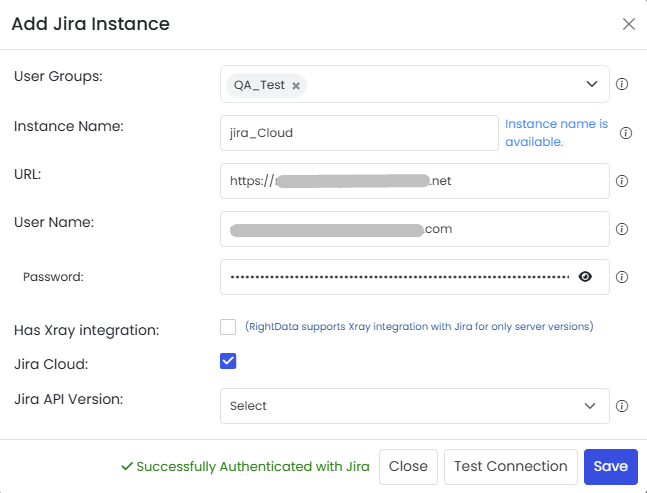Image resolution: width=647 pixels, height=493 pixels.
Task: Click info icon beside User Groups field
Action: tap(622, 84)
